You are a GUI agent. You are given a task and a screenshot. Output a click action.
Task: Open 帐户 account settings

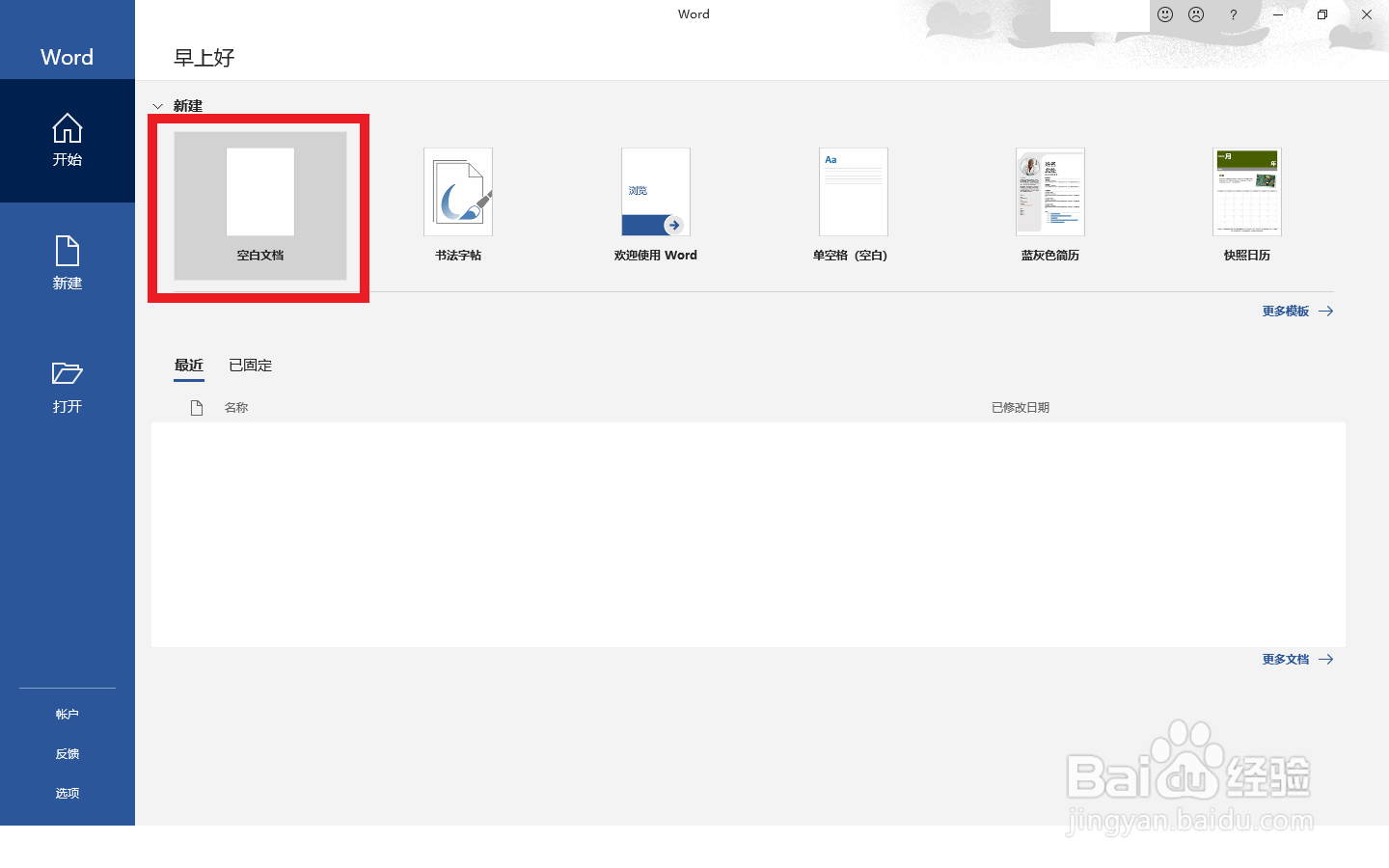(x=68, y=715)
